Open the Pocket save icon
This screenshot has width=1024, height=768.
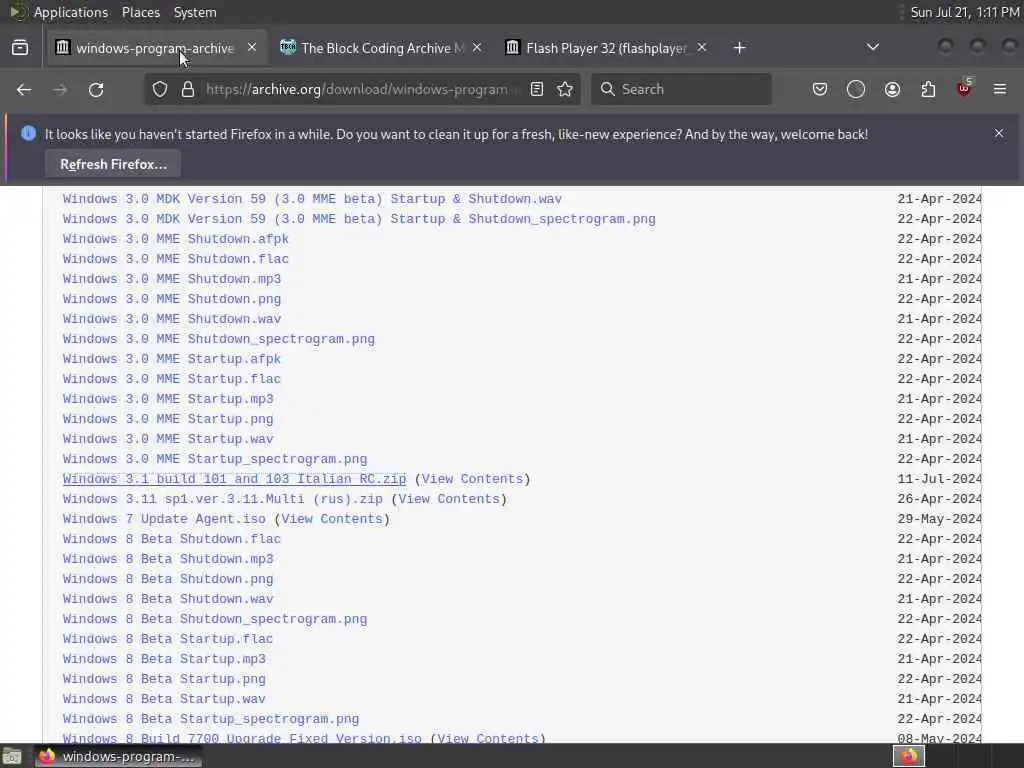pos(820,89)
